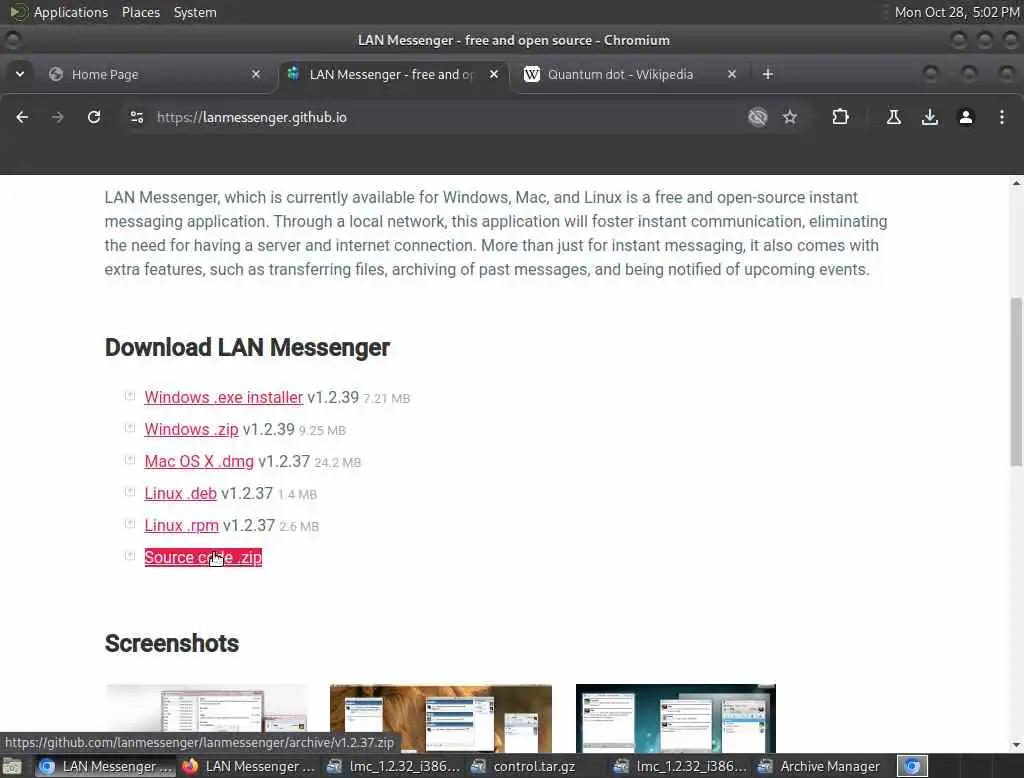Click the 24.2 MB file size text
This screenshot has width=1024, height=778.
[x=338, y=462]
